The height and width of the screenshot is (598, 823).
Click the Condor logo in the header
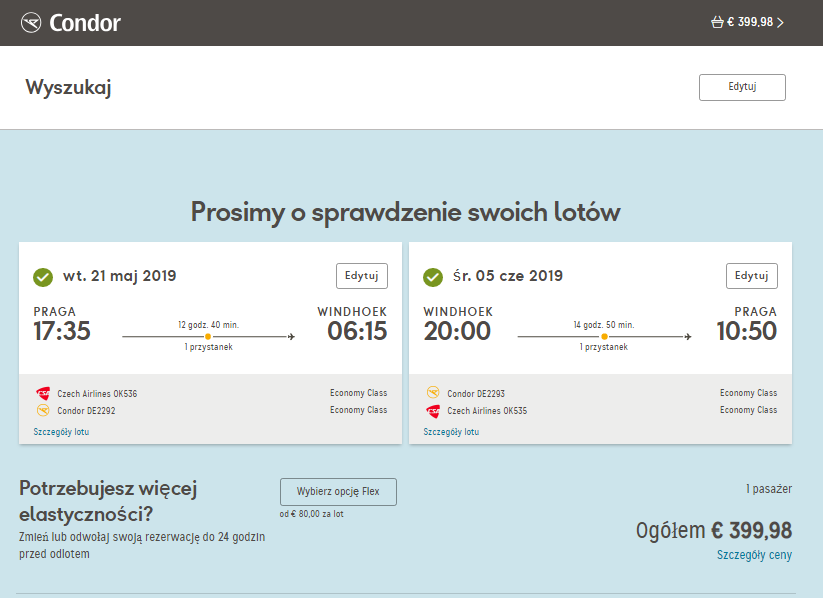pos(70,23)
